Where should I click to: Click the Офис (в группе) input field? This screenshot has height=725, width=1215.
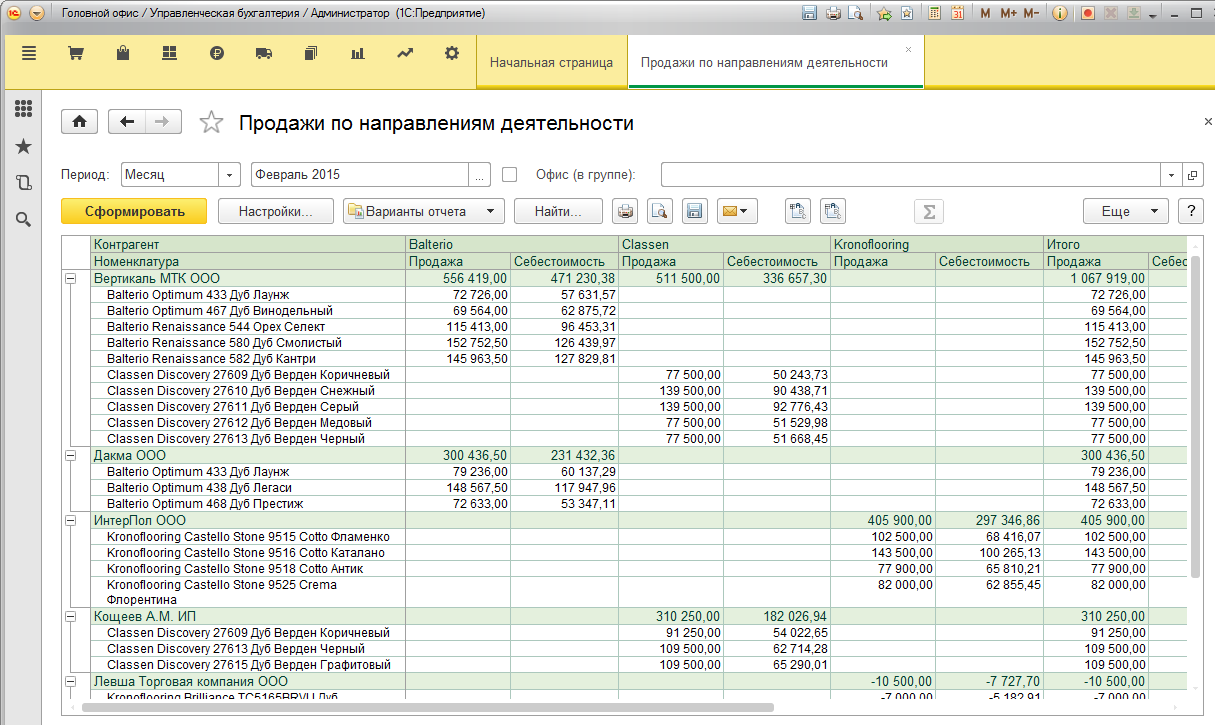[x=910, y=174]
